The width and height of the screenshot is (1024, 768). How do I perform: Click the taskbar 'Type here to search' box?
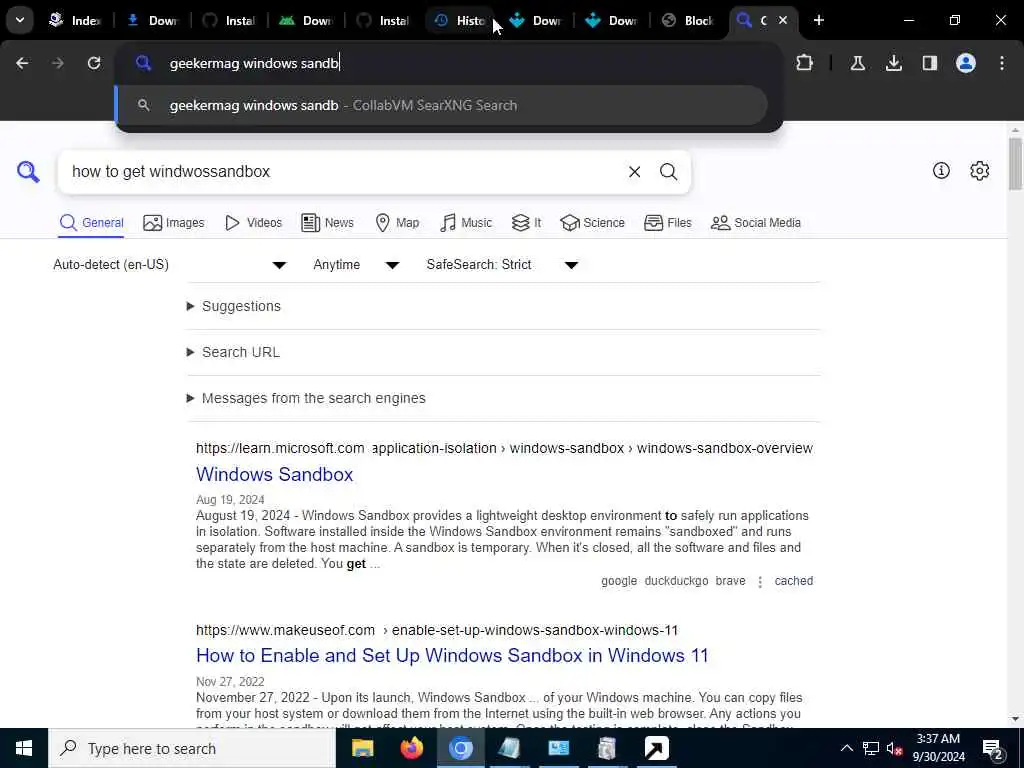tap(192, 748)
